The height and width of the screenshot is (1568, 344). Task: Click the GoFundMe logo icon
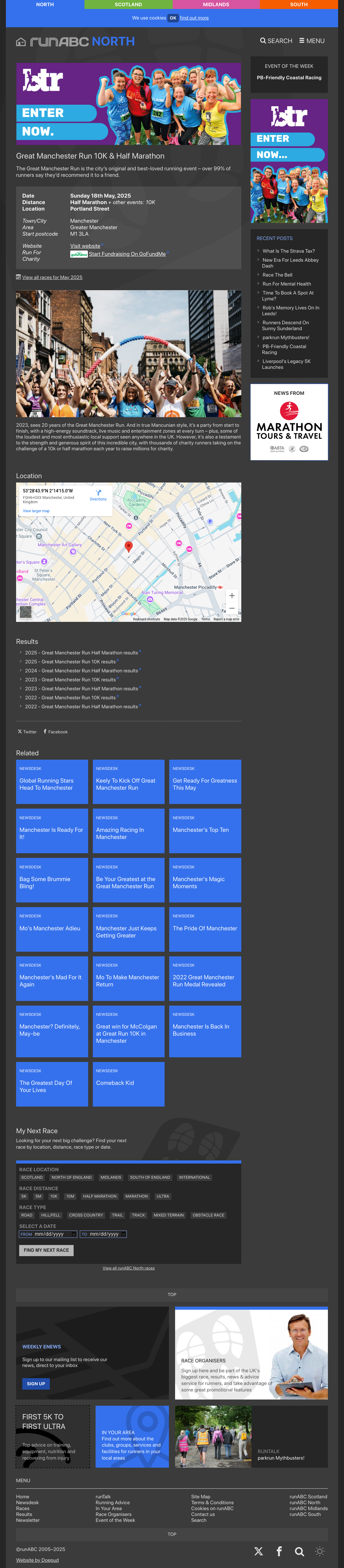click(x=78, y=254)
